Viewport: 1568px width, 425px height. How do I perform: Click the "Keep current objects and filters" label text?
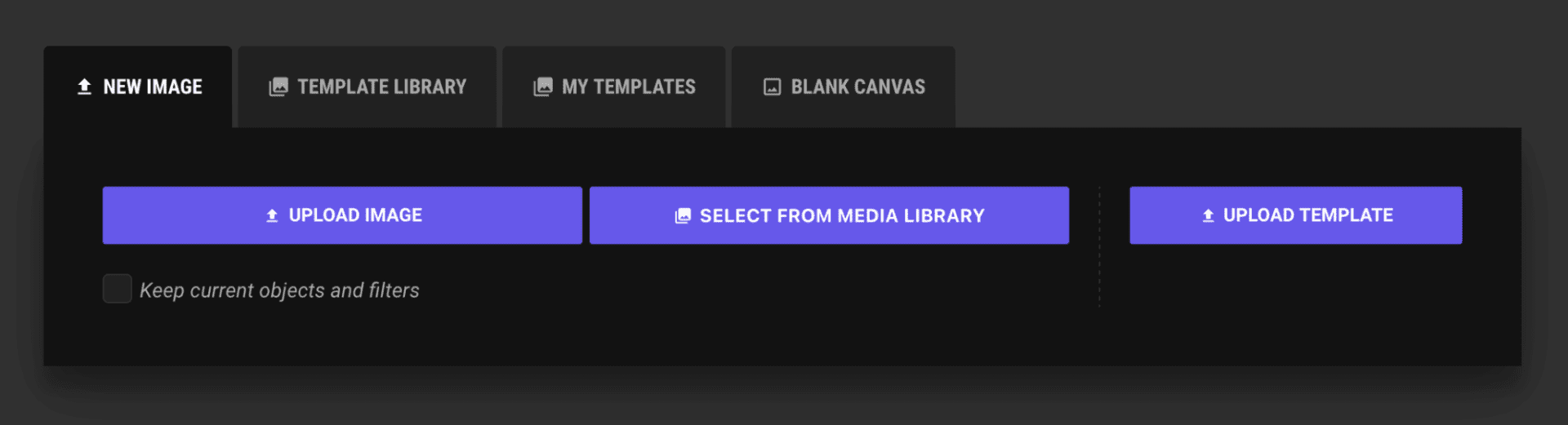tap(279, 290)
